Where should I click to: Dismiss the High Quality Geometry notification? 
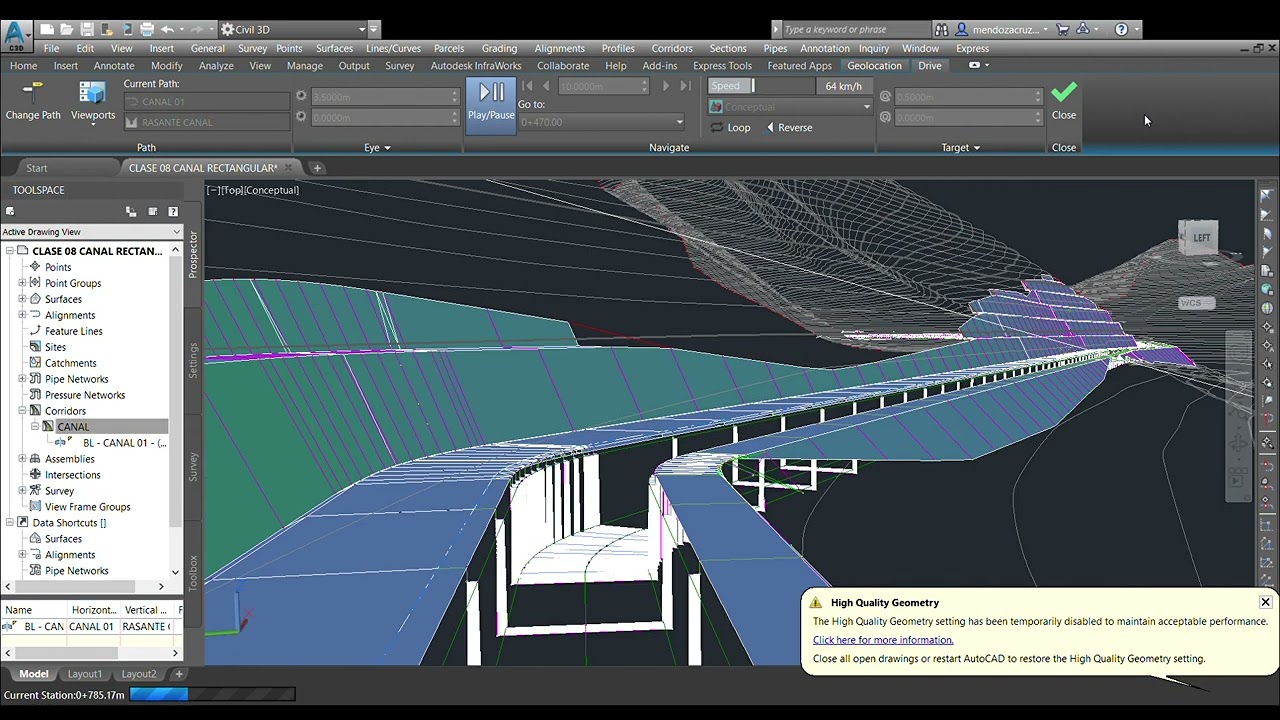(x=1265, y=602)
